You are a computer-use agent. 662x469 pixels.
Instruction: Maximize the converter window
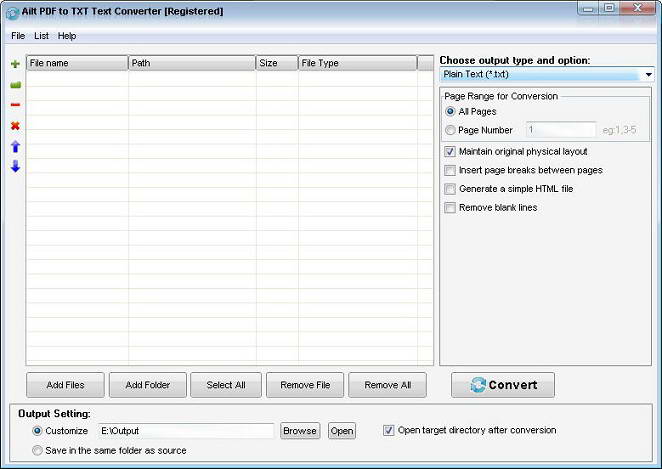point(609,8)
